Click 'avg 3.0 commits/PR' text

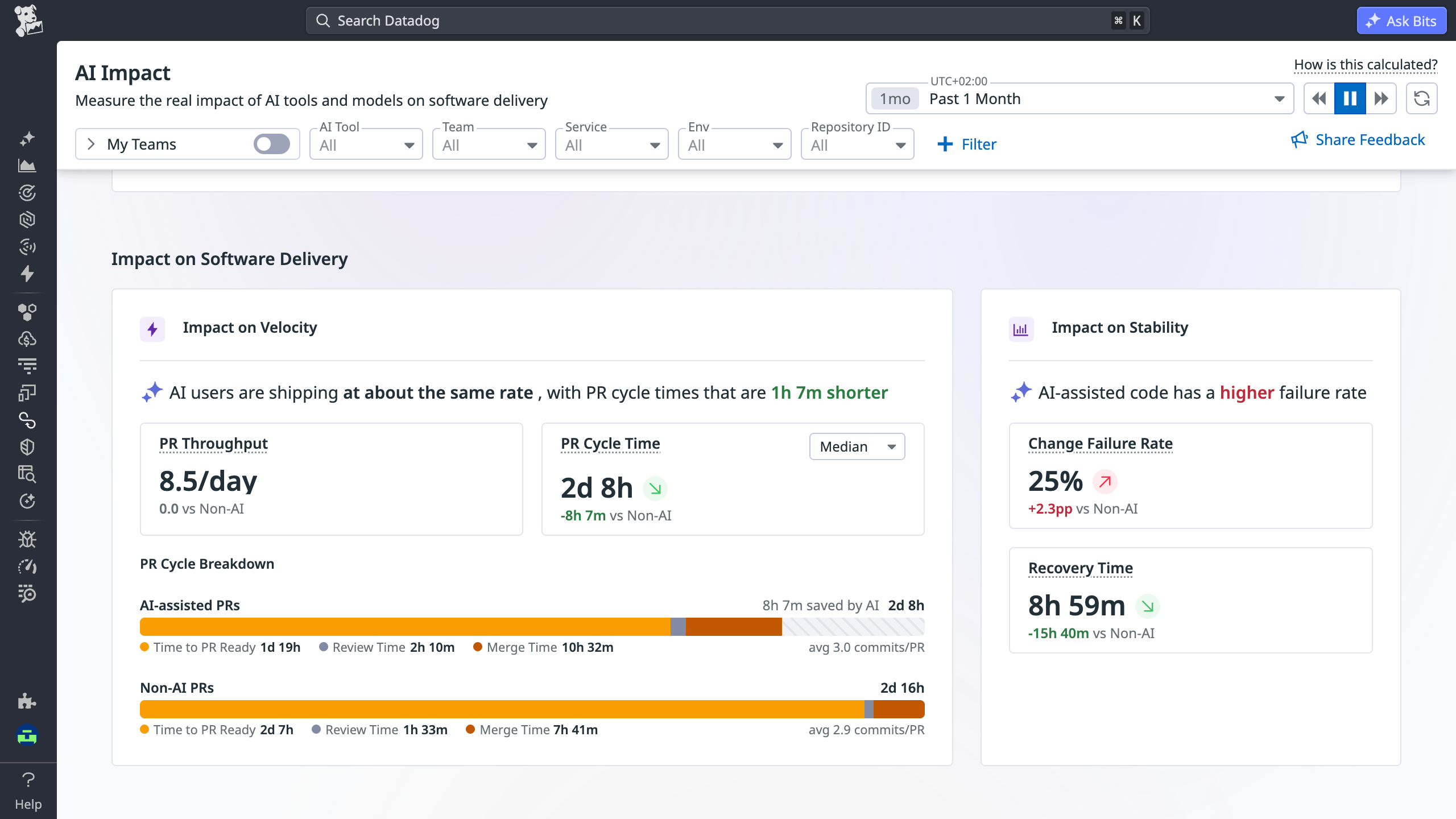867,647
